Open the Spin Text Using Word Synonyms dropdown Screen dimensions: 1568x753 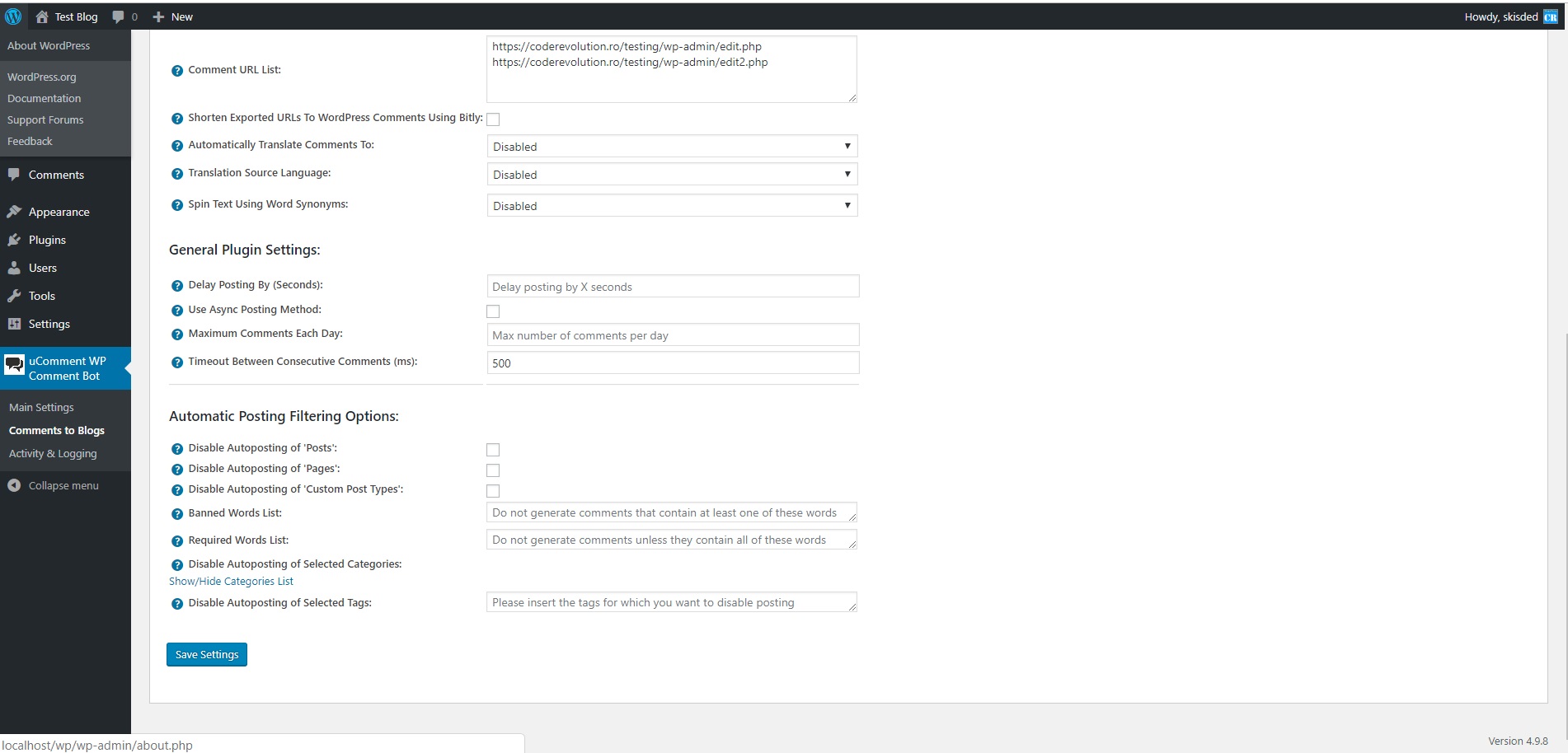point(671,205)
